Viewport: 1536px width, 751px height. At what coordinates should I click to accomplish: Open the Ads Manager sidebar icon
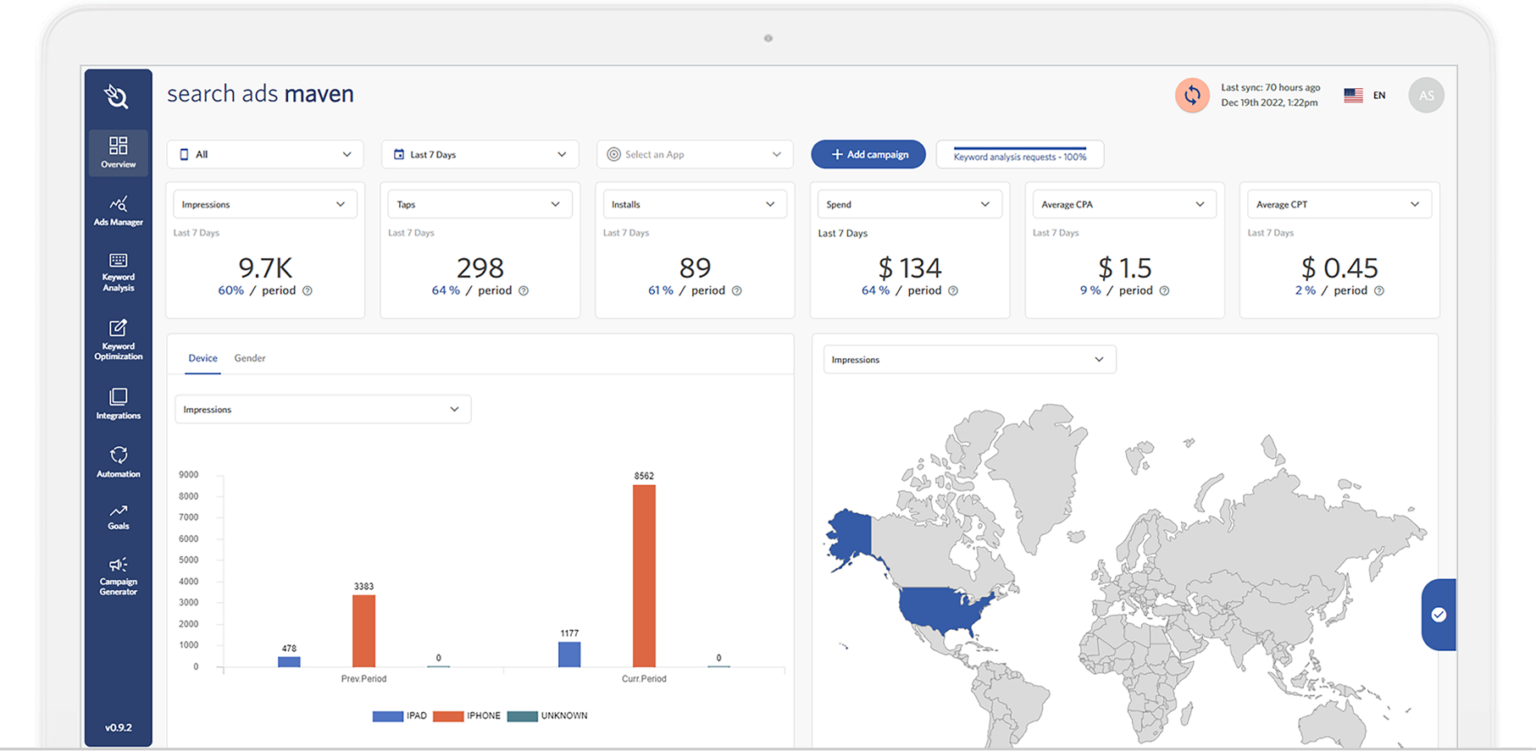click(x=118, y=211)
